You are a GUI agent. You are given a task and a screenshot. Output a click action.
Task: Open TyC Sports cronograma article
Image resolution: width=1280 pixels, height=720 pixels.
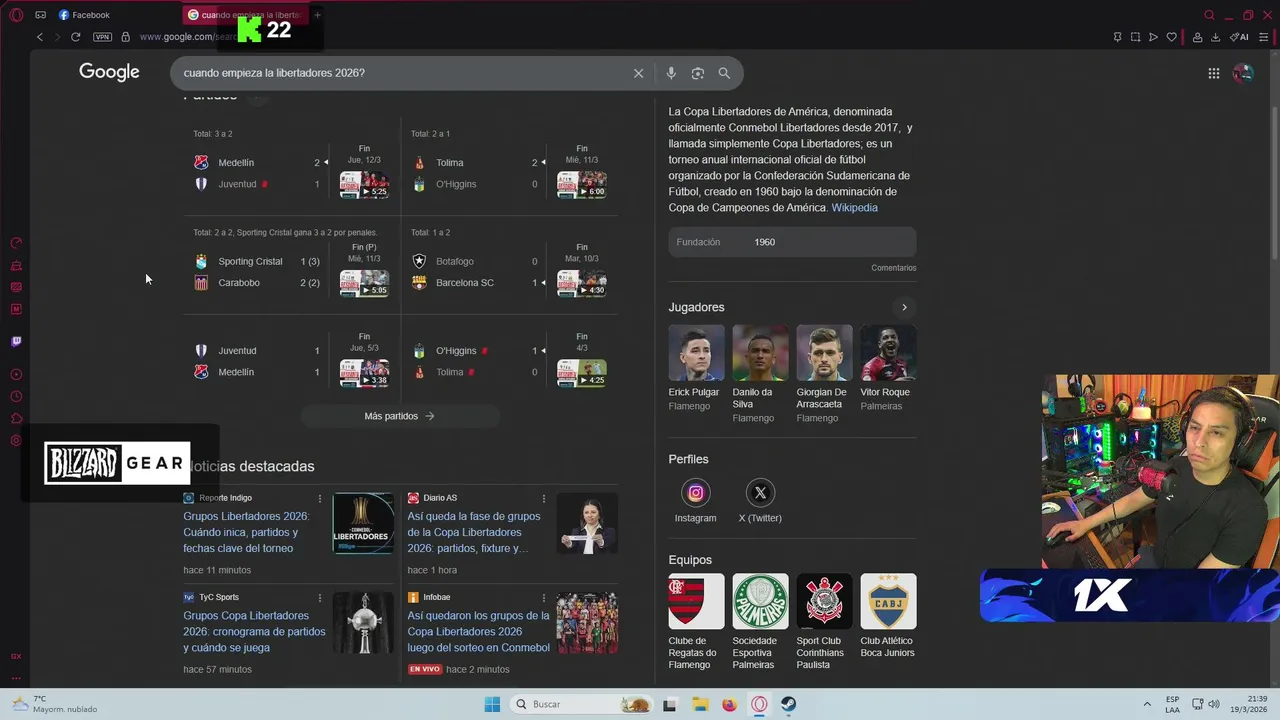click(x=254, y=632)
